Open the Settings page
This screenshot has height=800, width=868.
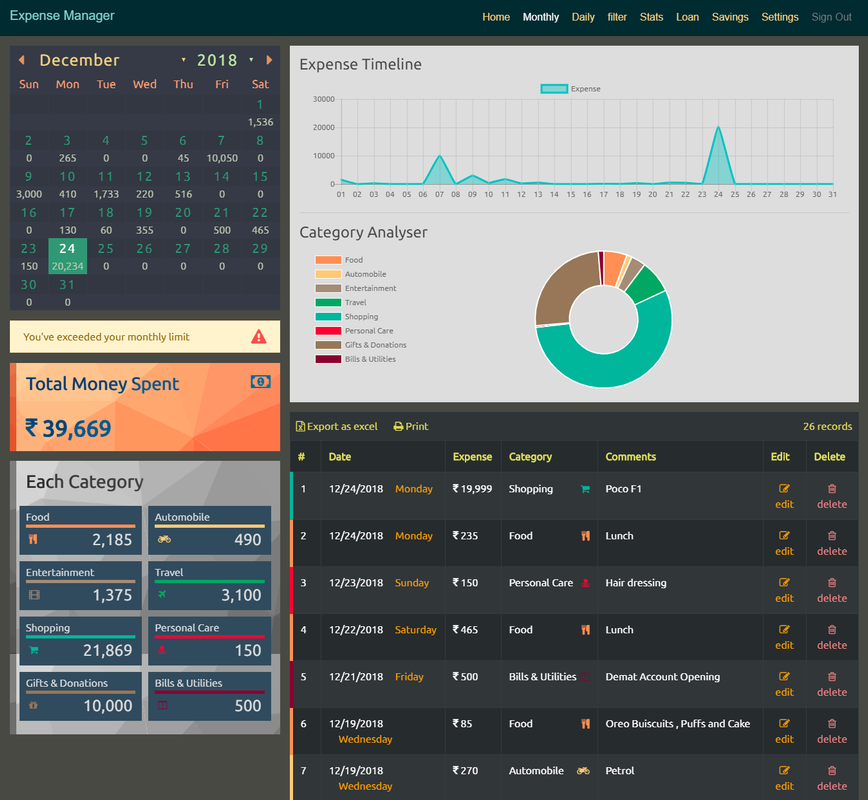point(779,17)
